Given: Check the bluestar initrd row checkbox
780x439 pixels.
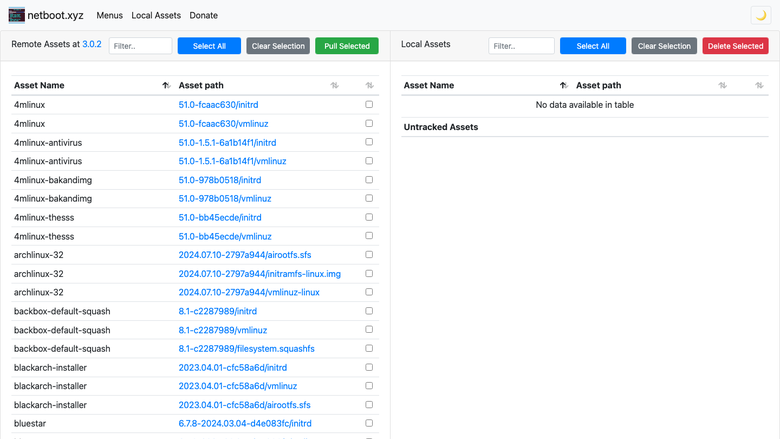Looking at the screenshot, I should point(369,423).
